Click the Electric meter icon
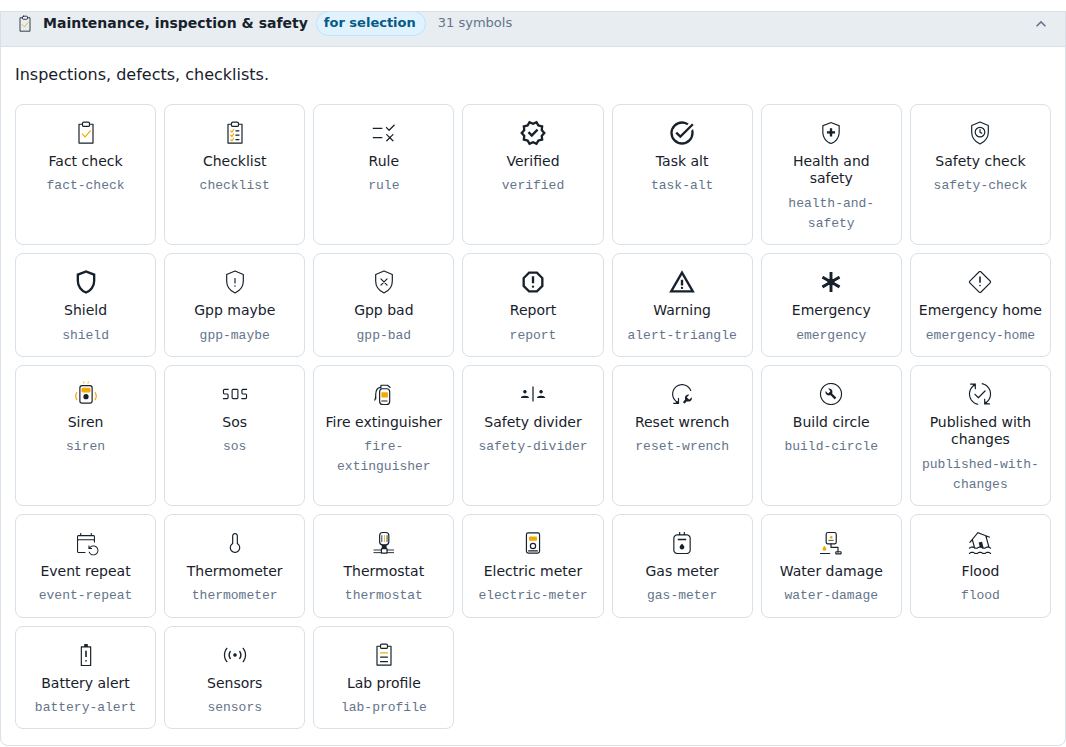 coord(533,543)
